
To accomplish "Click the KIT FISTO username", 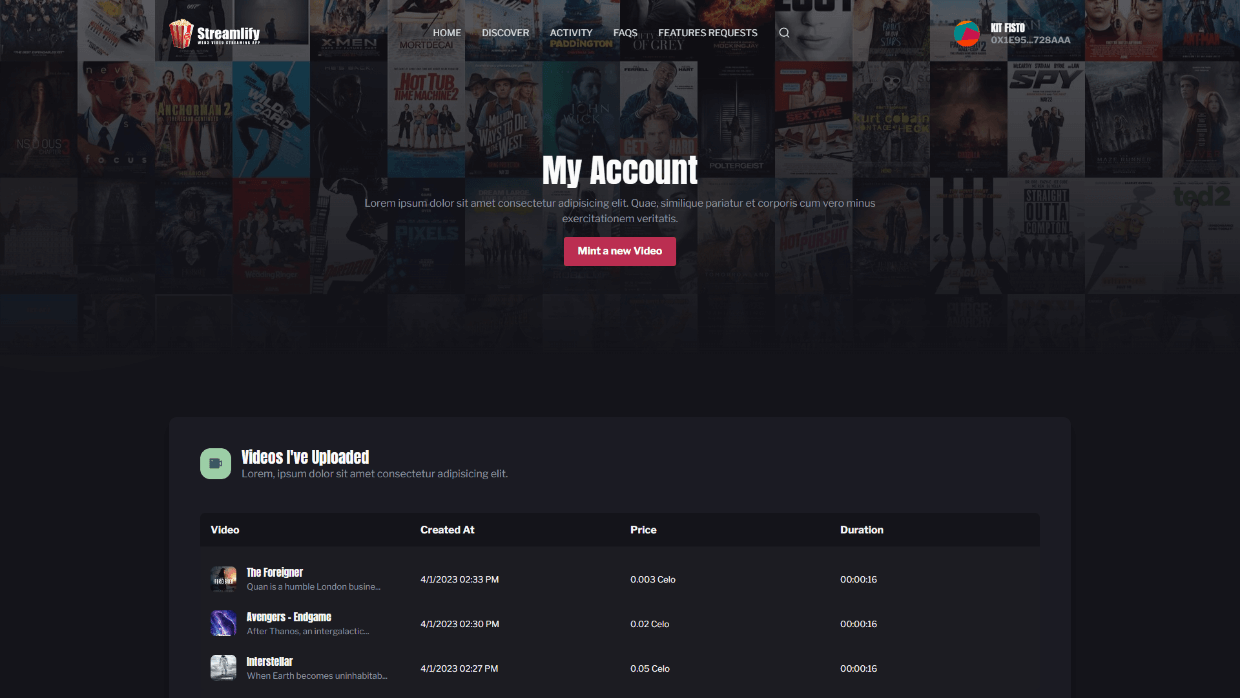I will click(x=1008, y=27).
